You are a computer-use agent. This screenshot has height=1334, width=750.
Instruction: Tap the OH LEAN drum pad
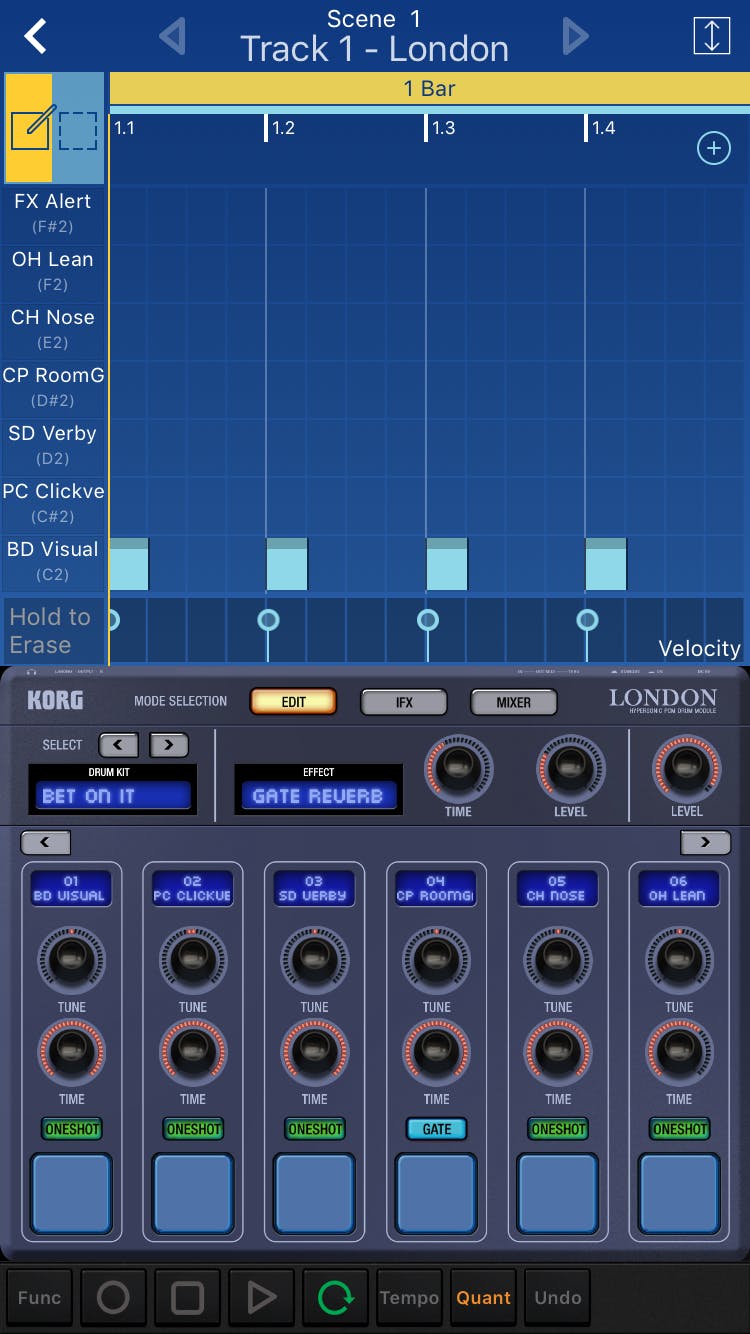(680, 1193)
